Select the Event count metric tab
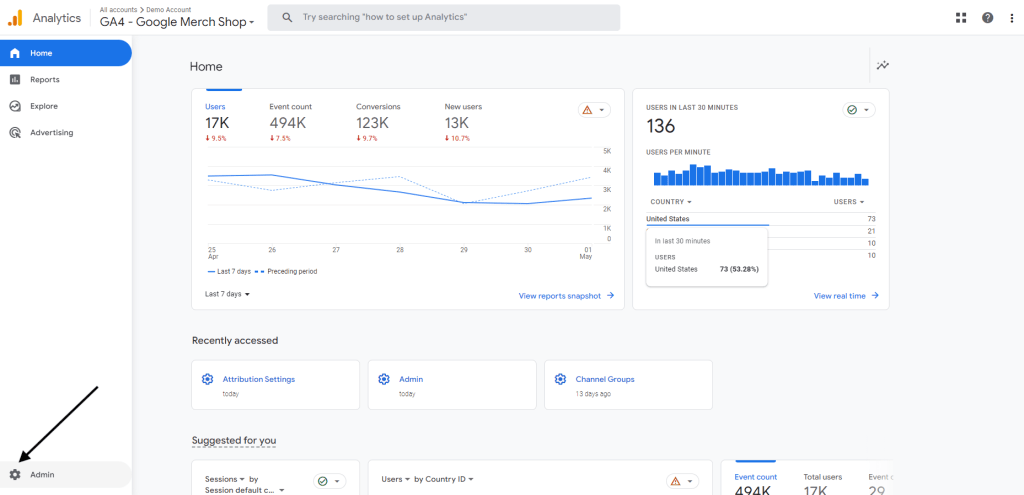Screen dimensions: 1024x495 290,117
